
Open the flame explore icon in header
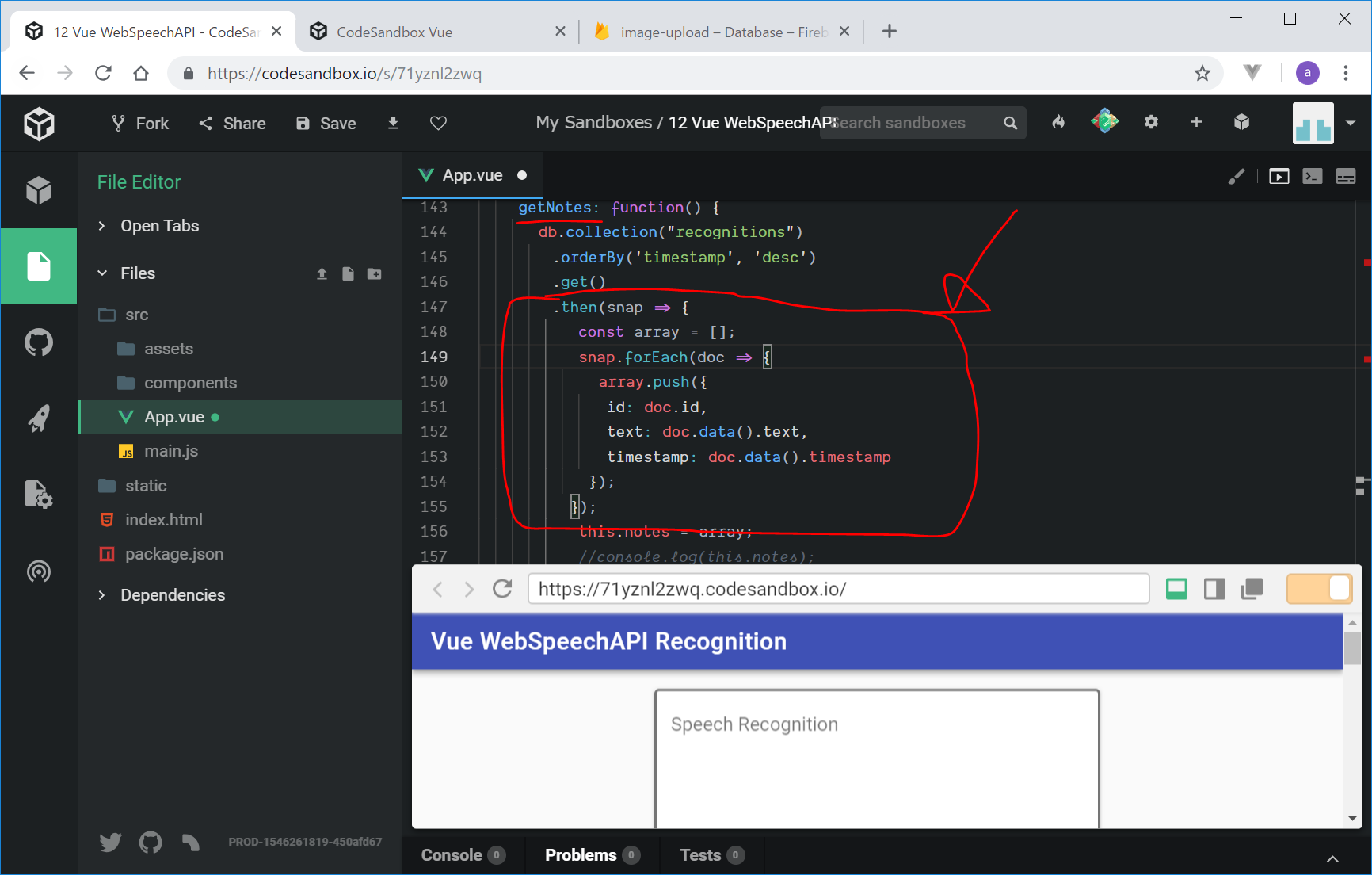(x=1058, y=122)
